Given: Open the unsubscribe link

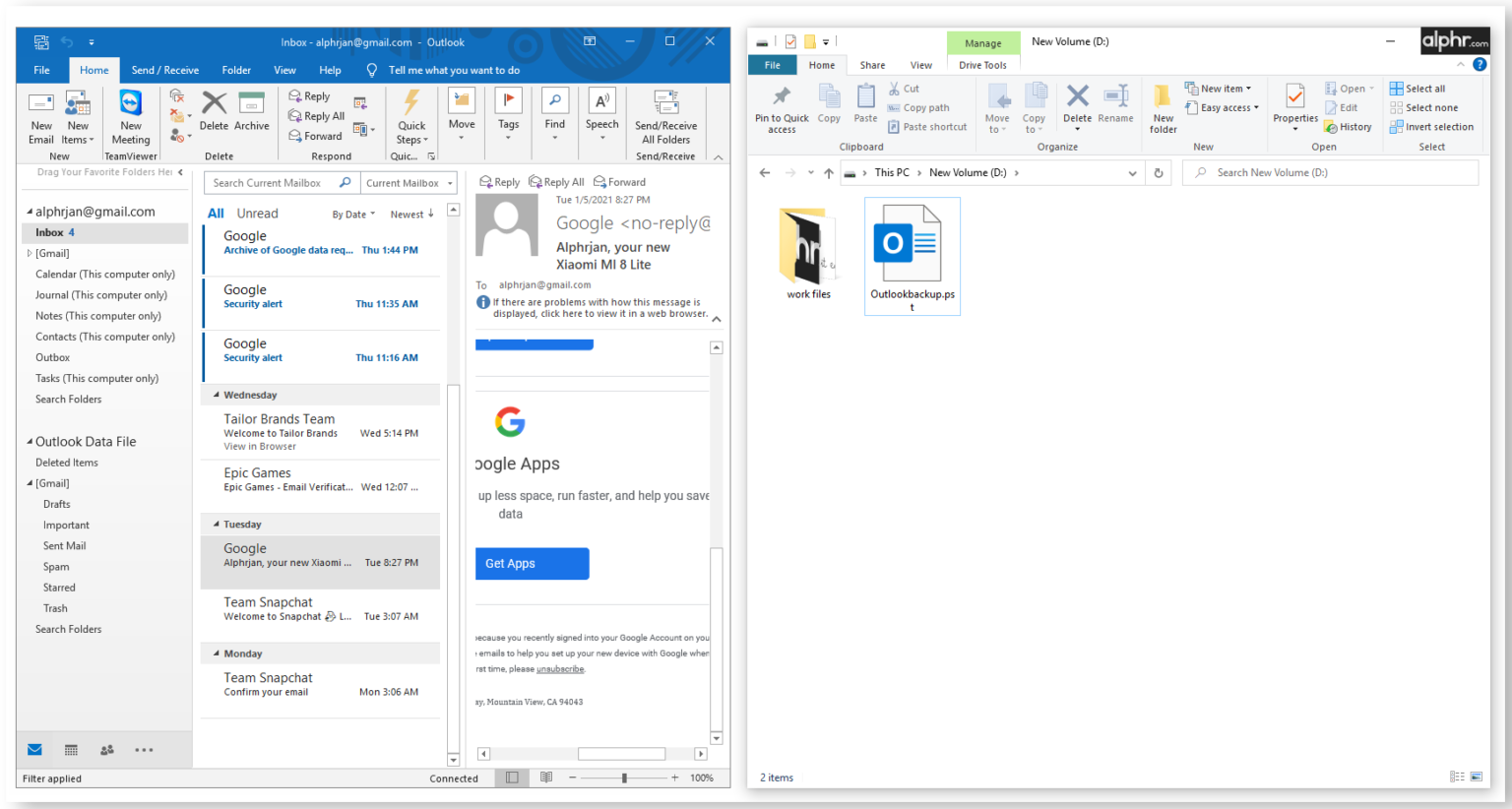Looking at the screenshot, I should [x=559, y=668].
